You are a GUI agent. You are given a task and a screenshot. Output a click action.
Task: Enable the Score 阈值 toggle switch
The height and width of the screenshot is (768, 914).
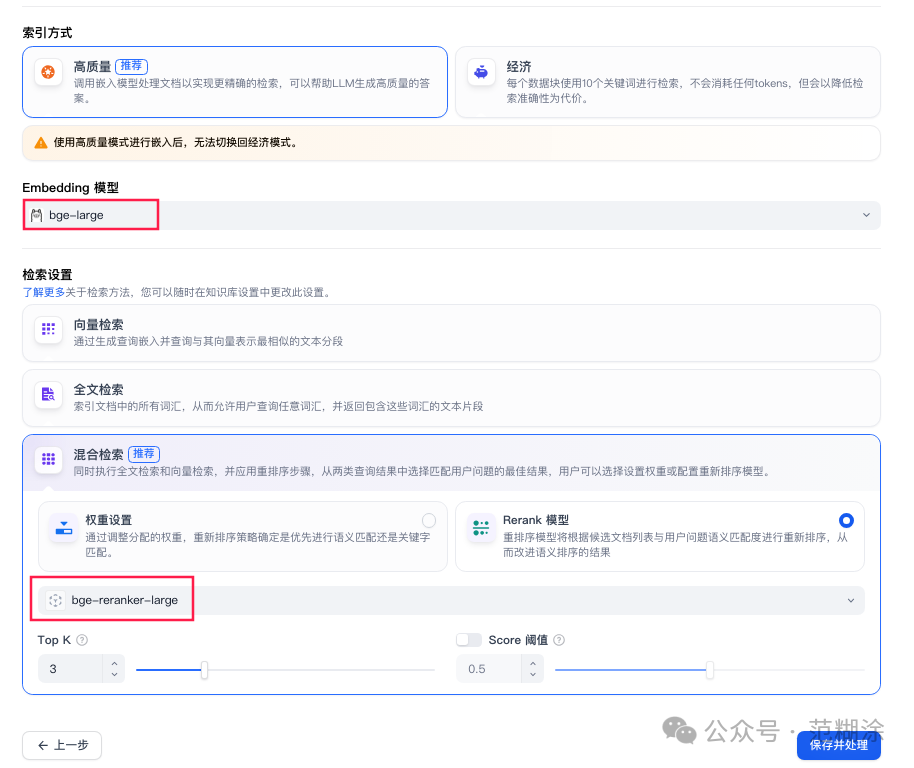[470, 640]
